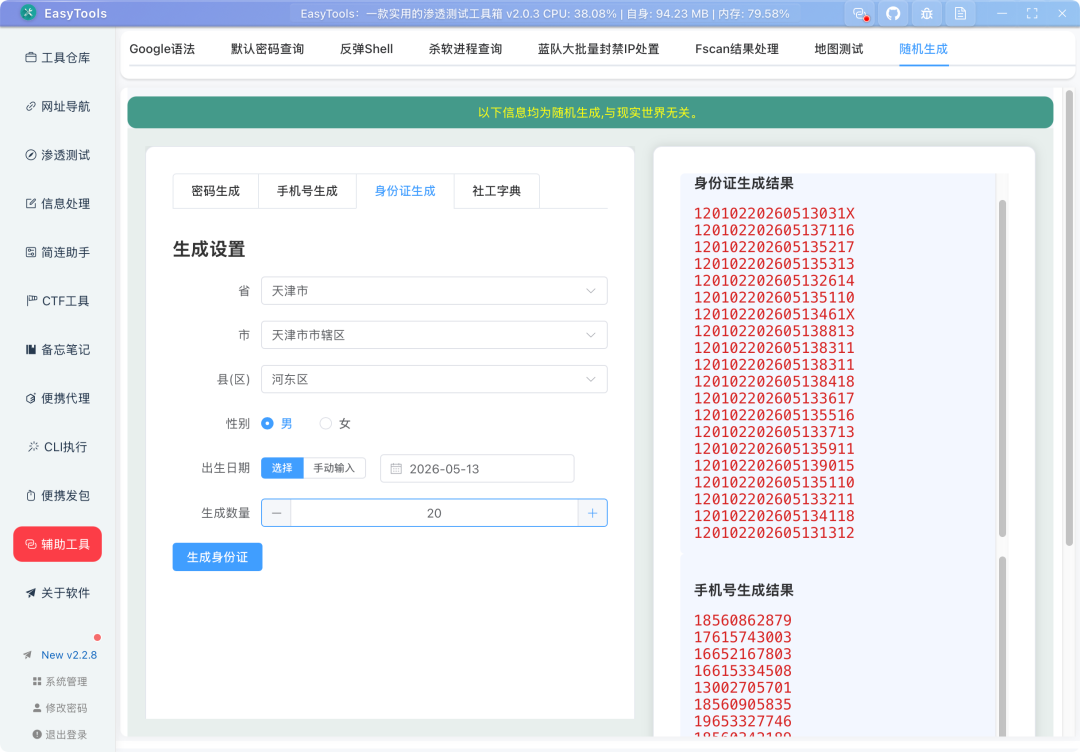Click the main page scrollbar at far right
The height and width of the screenshot is (752, 1080).
pyautogui.click(x=1069, y=317)
